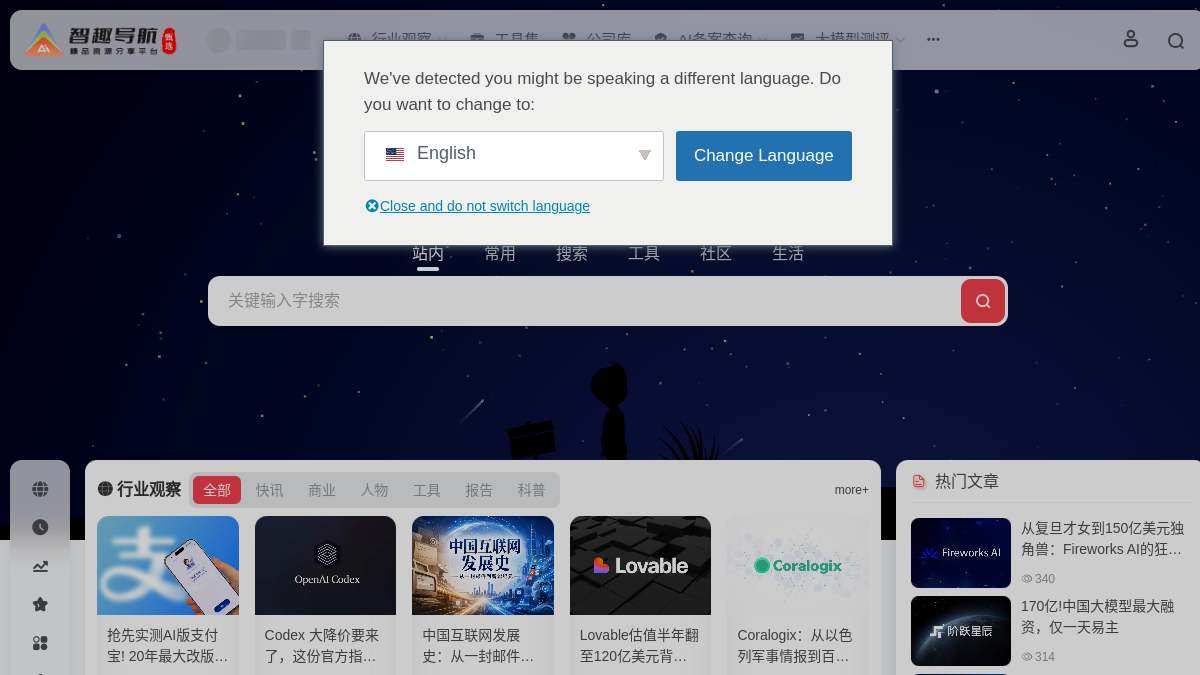
Task: Select the star icon in left sidebar
Action: coord(40,604)
